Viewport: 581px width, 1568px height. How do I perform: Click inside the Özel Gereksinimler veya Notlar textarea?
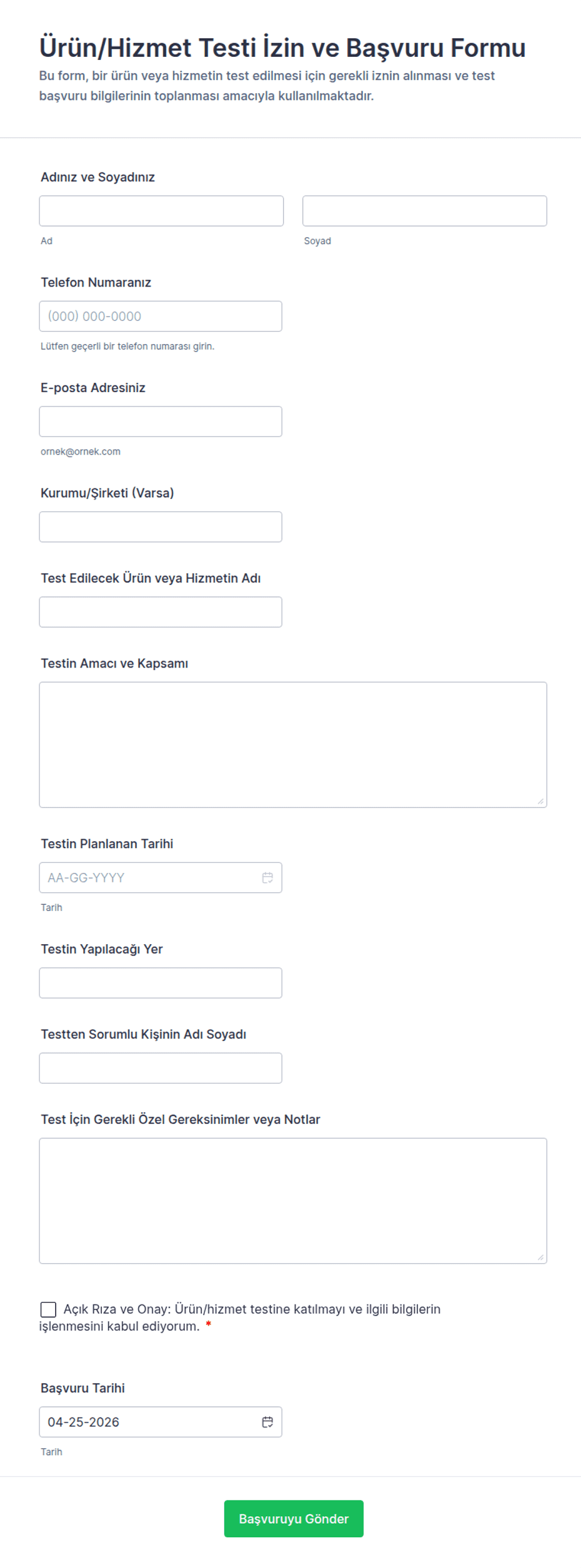point(292,1200)
